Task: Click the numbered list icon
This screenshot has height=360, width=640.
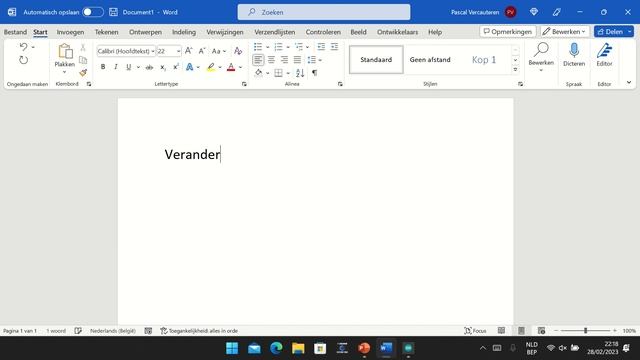Action: [278, 47]
